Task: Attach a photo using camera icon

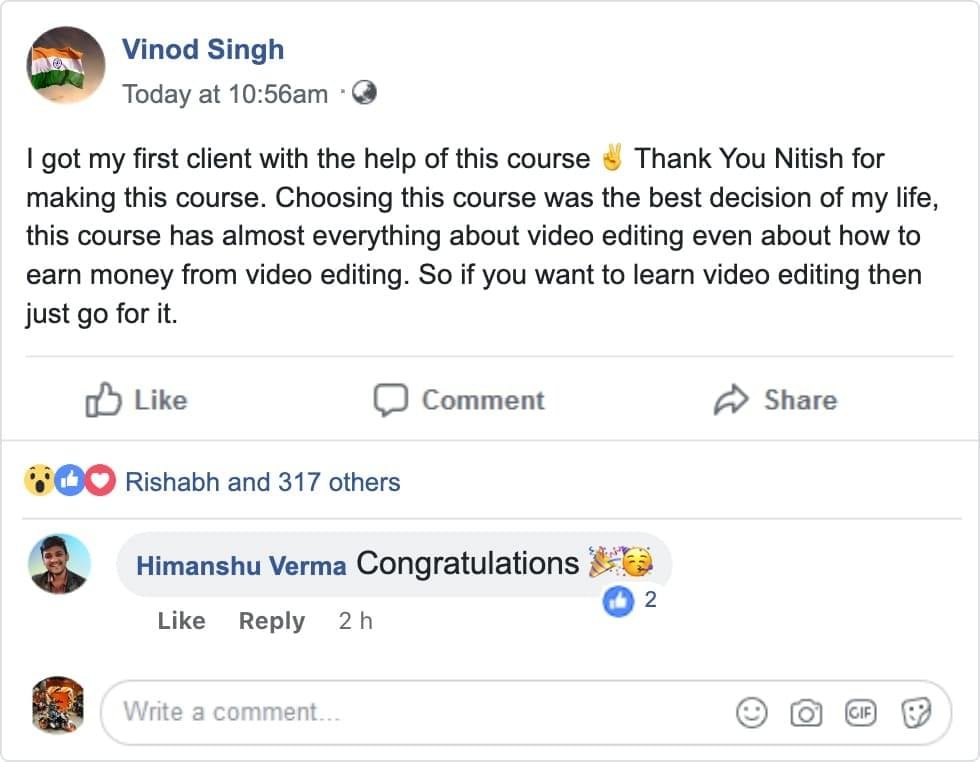Action: (x=805, y=712)
